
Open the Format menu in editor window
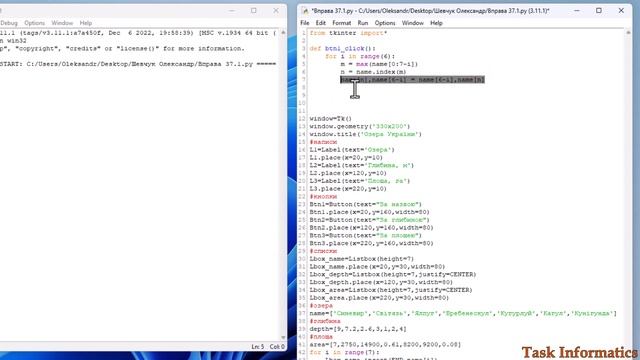click(x=341, y=23)
